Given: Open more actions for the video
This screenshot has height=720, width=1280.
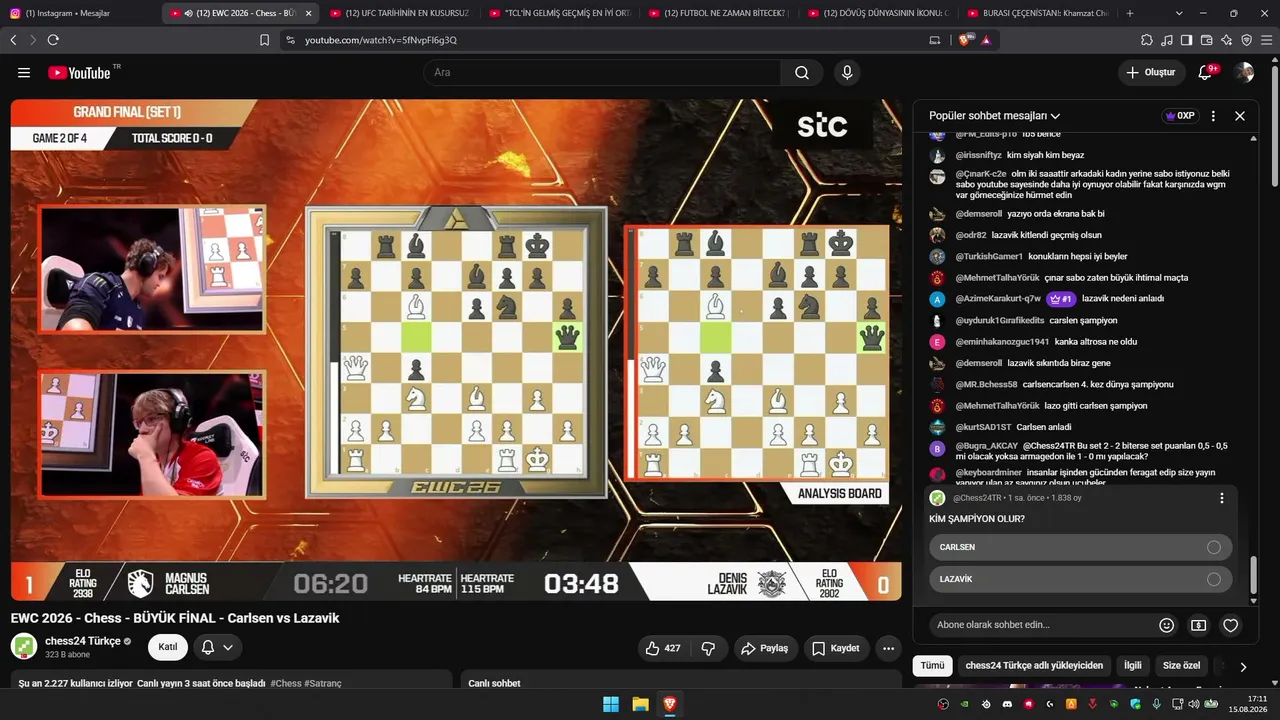Looking at the screenshot, I should [888, 648].
